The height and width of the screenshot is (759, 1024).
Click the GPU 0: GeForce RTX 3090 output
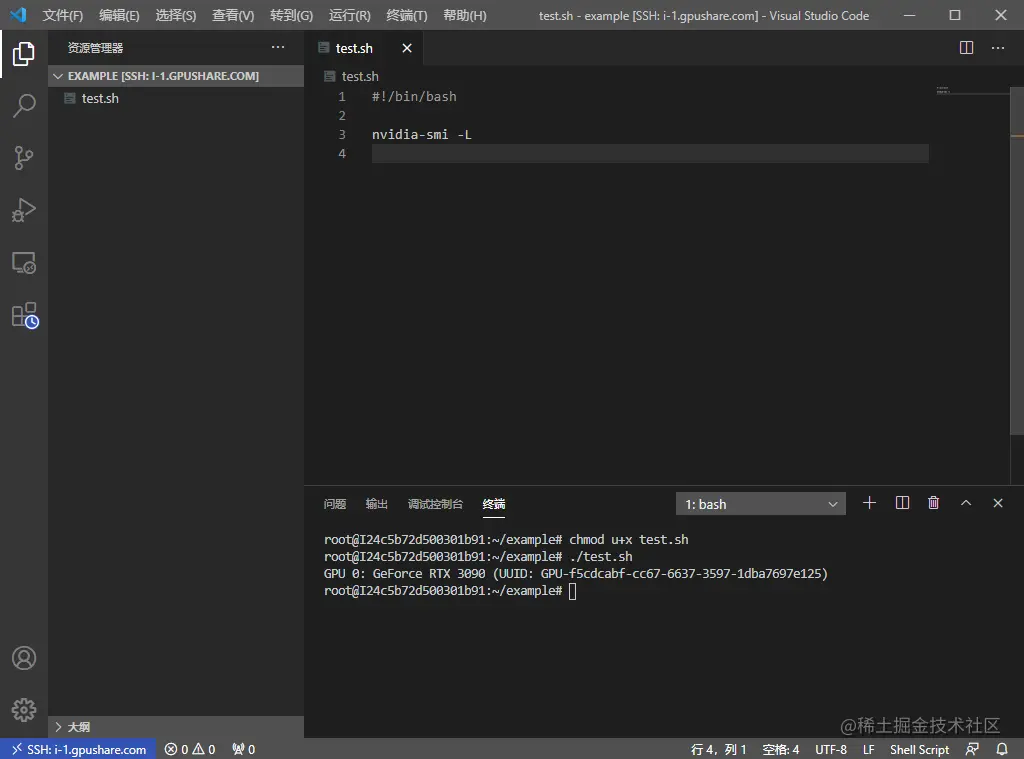[575, 573]
